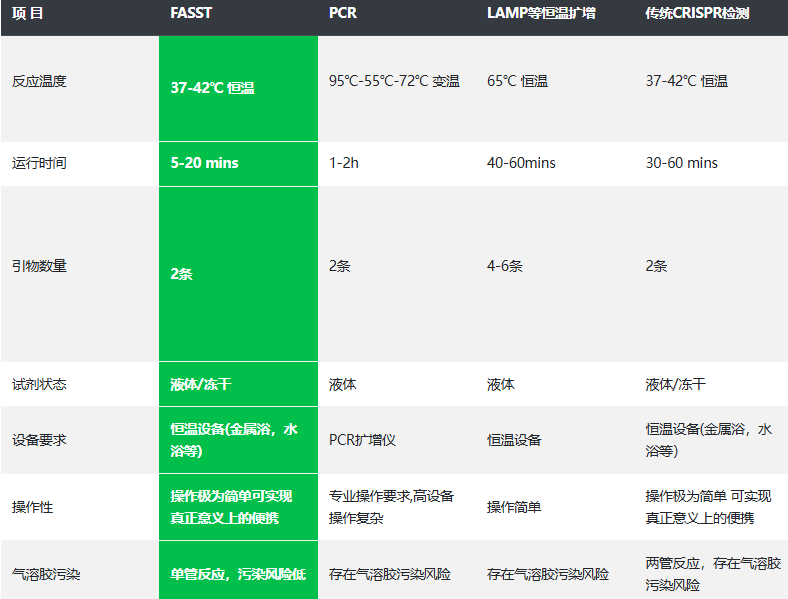Select the '试剂状态' row label

[39, 384]
